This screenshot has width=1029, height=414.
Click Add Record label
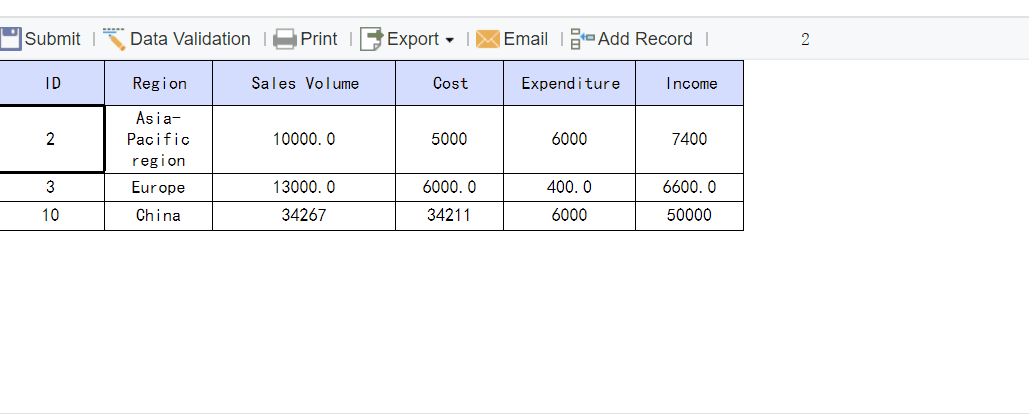point(645,39)
